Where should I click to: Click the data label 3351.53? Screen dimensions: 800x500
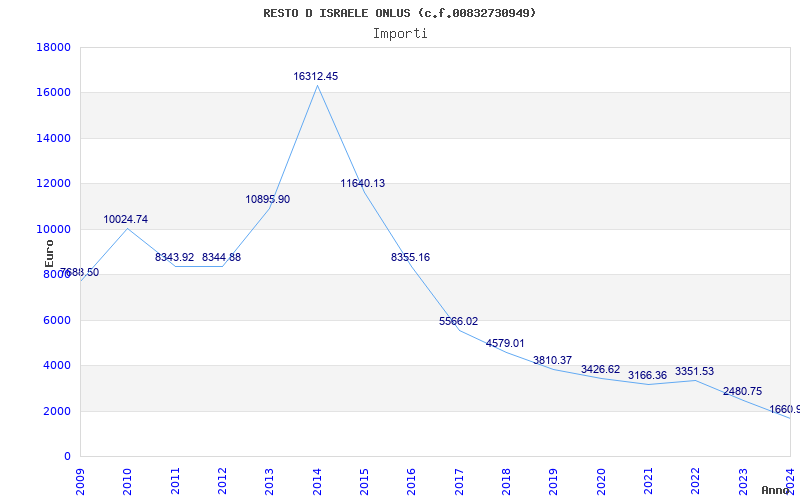(694, 371)
